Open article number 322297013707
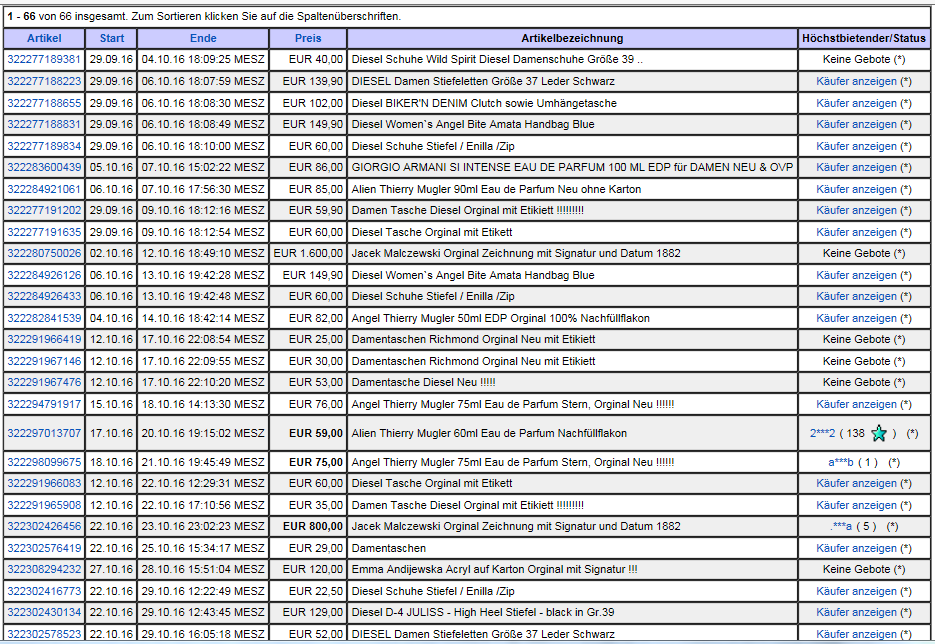935x644 pixels. point(44,433)
